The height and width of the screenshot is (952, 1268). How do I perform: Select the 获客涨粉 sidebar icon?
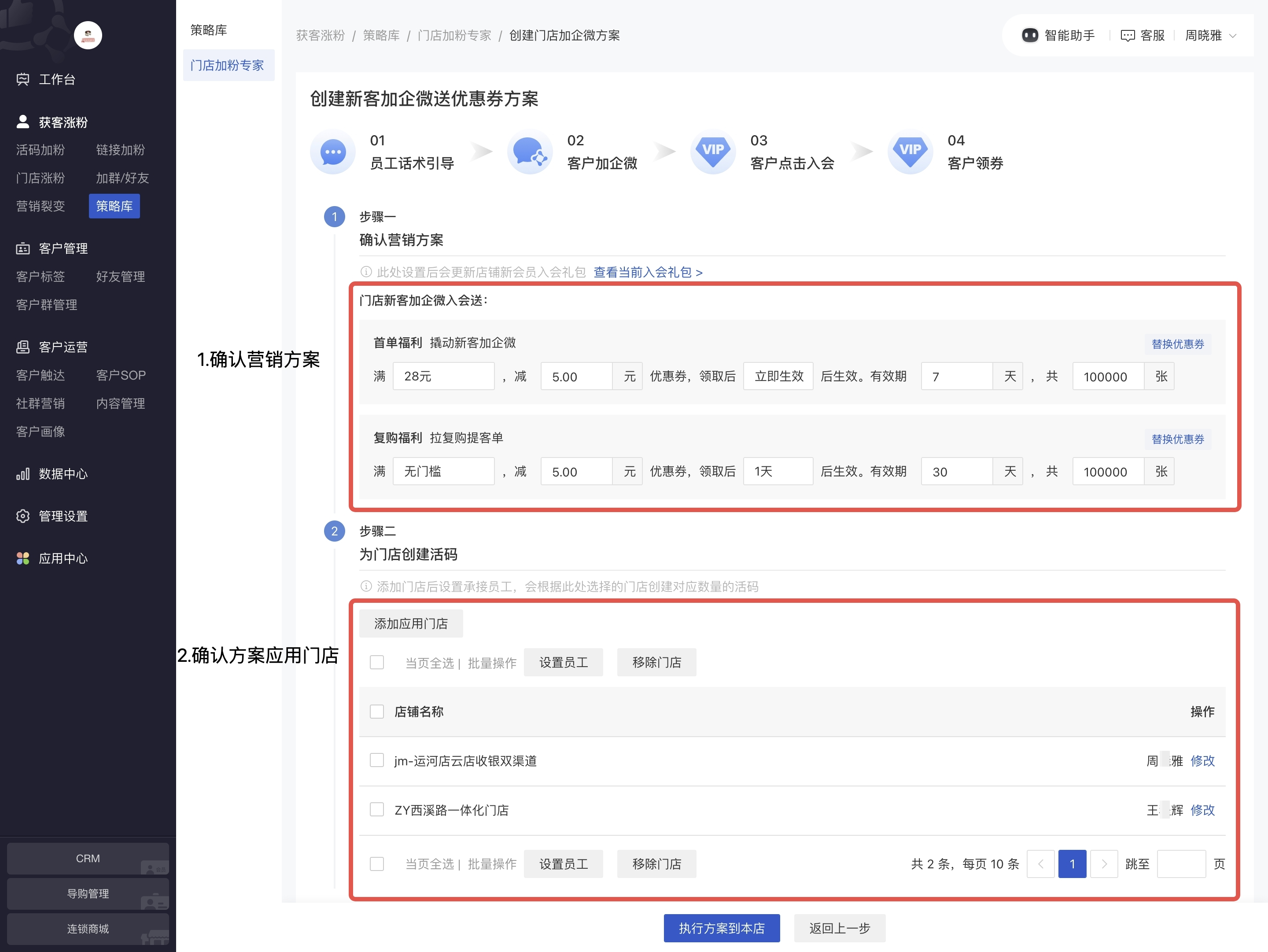[x=23, y=121]
